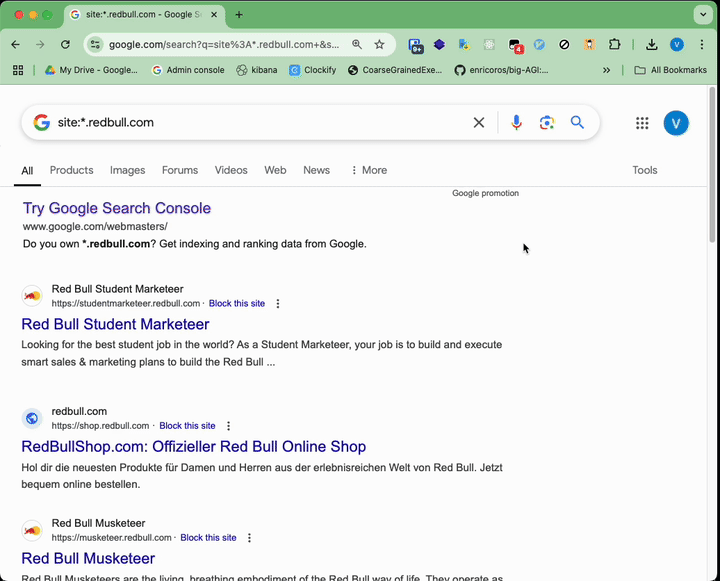720x581 pixels.
Task: Expand the More search filters menu
Action: pyautogui.click(x=369, y=170)
